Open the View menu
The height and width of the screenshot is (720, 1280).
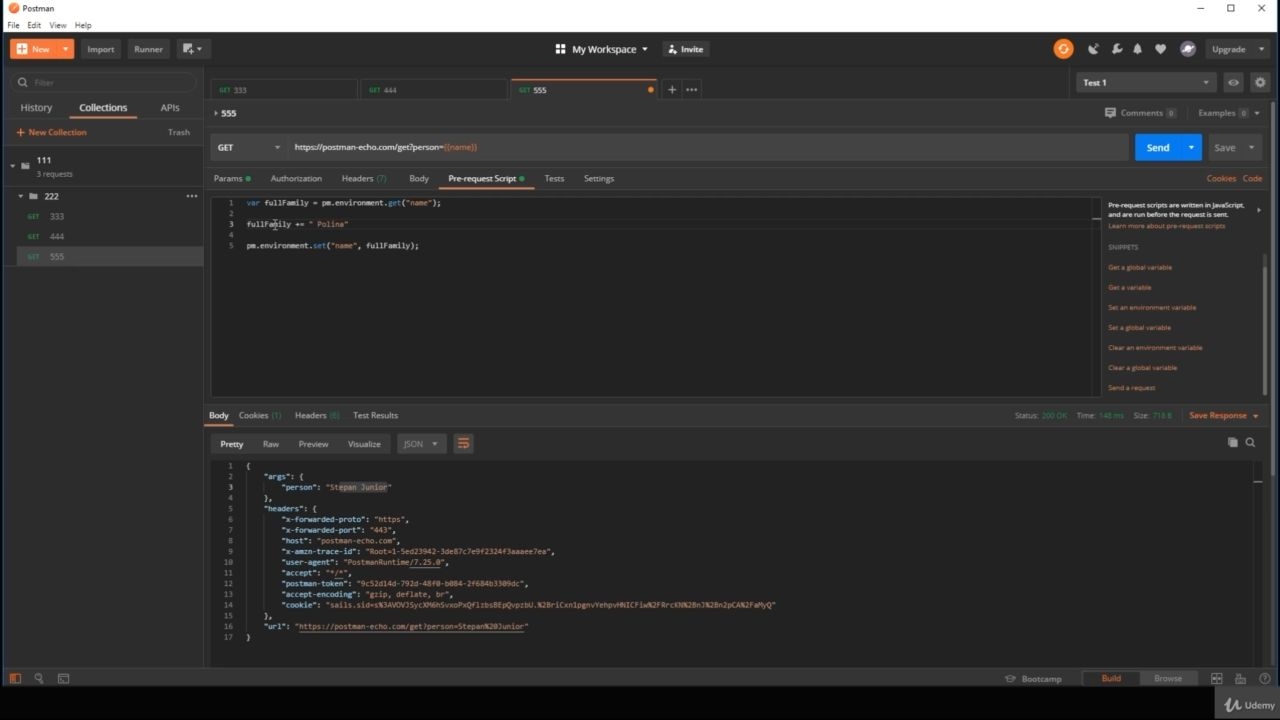58,25
